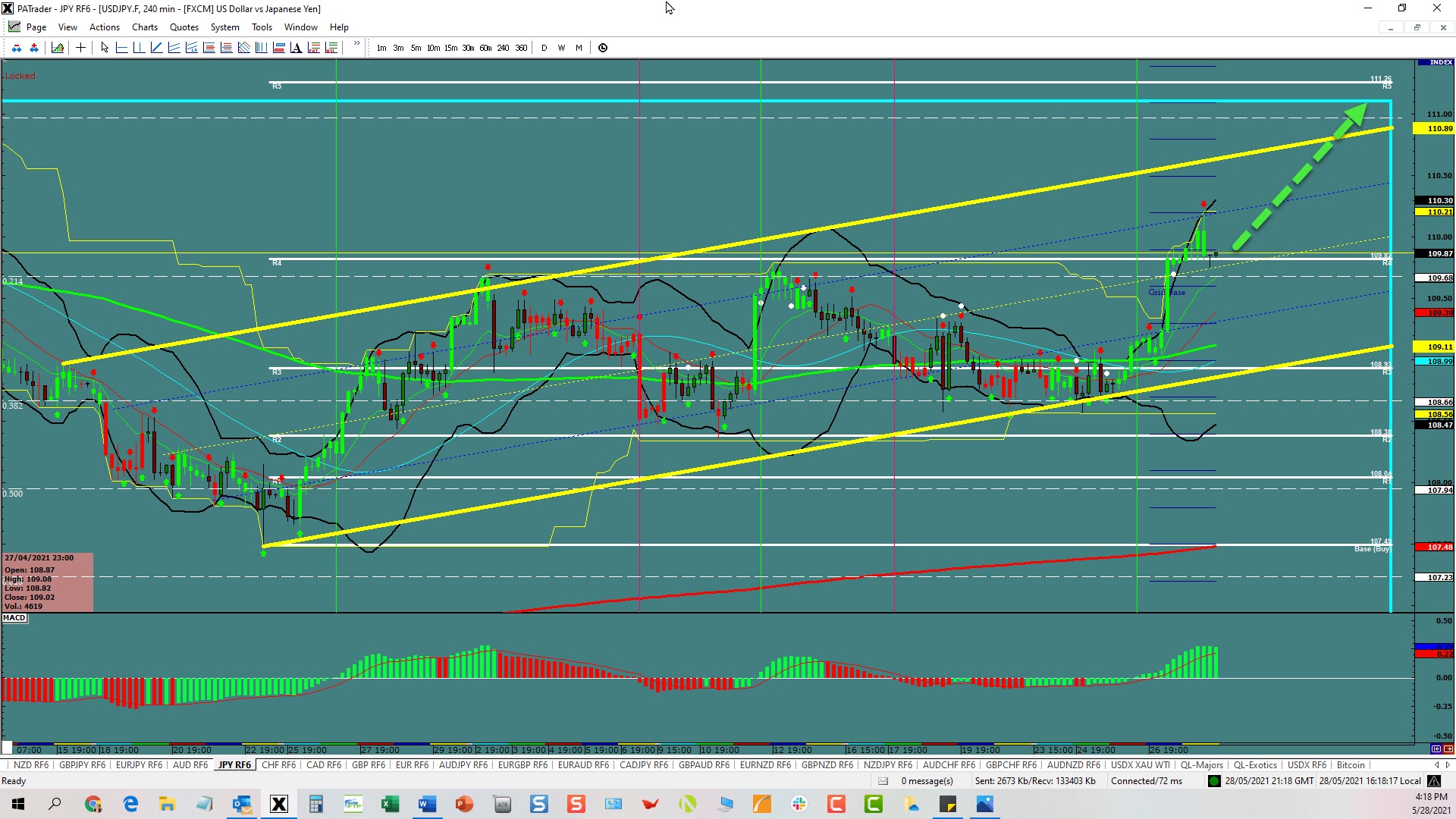Click the 0 message(s) status link
The image size is (1456, 819).
pos(927,781)
